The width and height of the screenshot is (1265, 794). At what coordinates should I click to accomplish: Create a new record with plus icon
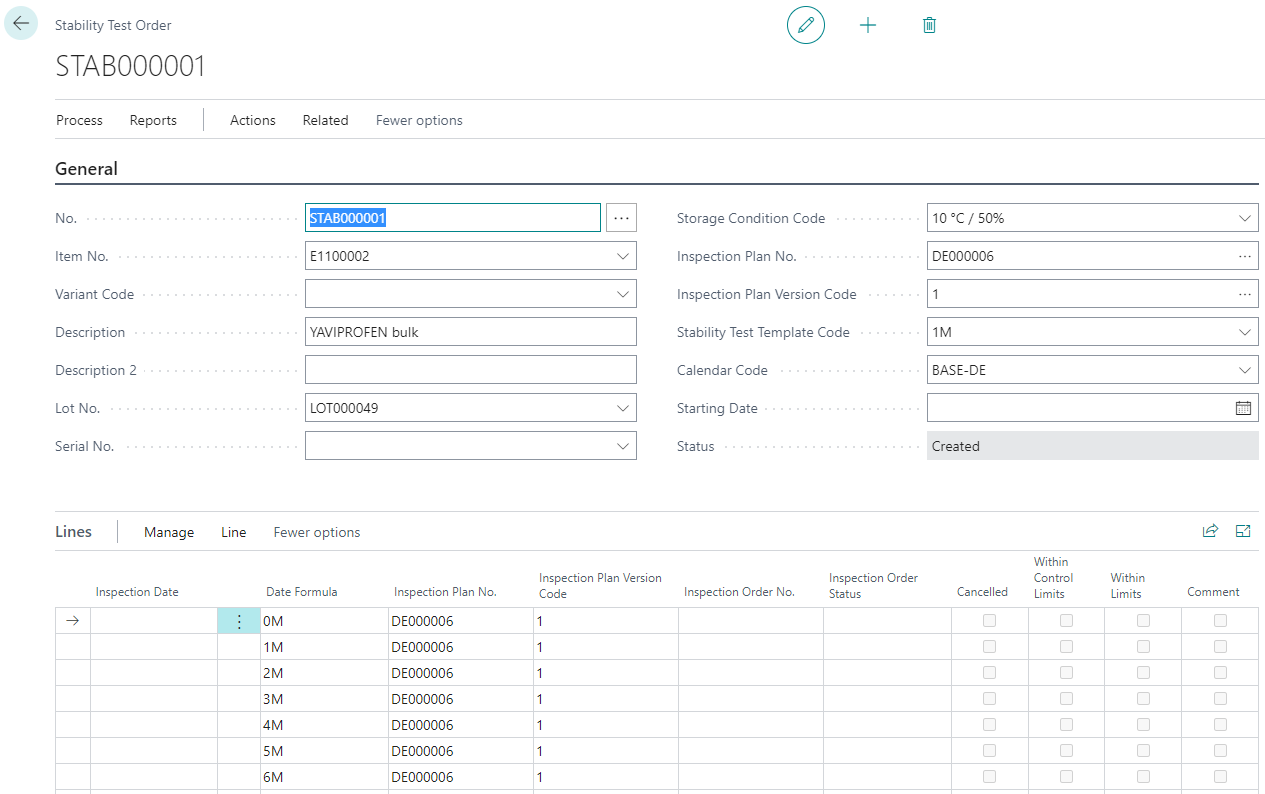coord(868,25)
